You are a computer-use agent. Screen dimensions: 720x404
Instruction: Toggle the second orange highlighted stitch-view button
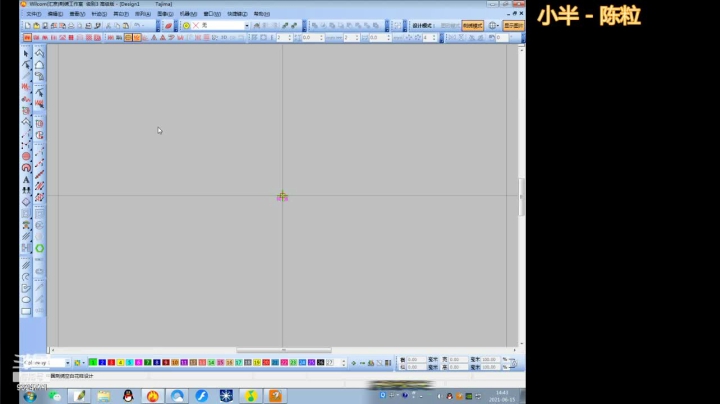coord(137,38)
